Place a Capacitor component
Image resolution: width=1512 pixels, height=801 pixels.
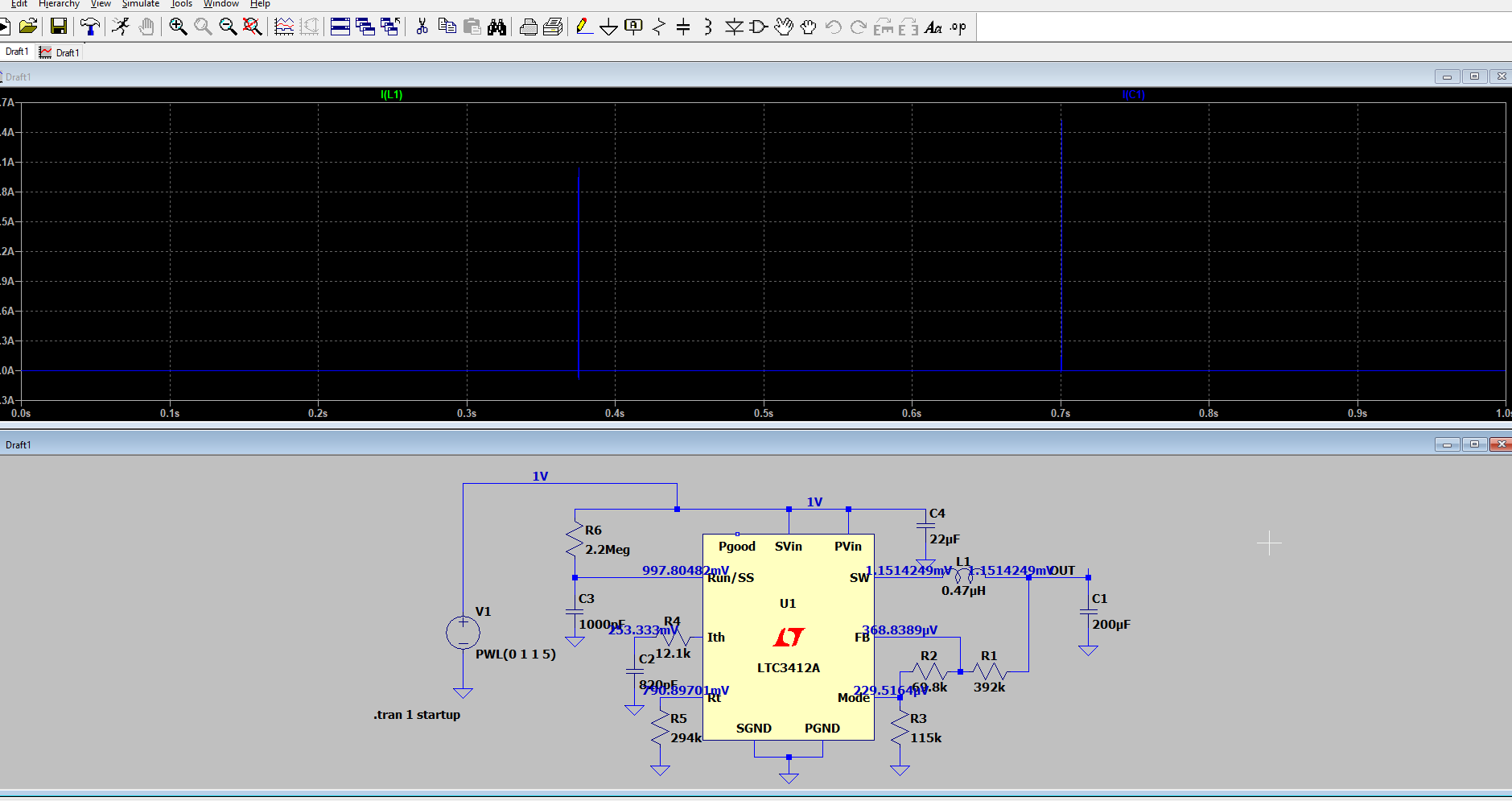(683, 27)
